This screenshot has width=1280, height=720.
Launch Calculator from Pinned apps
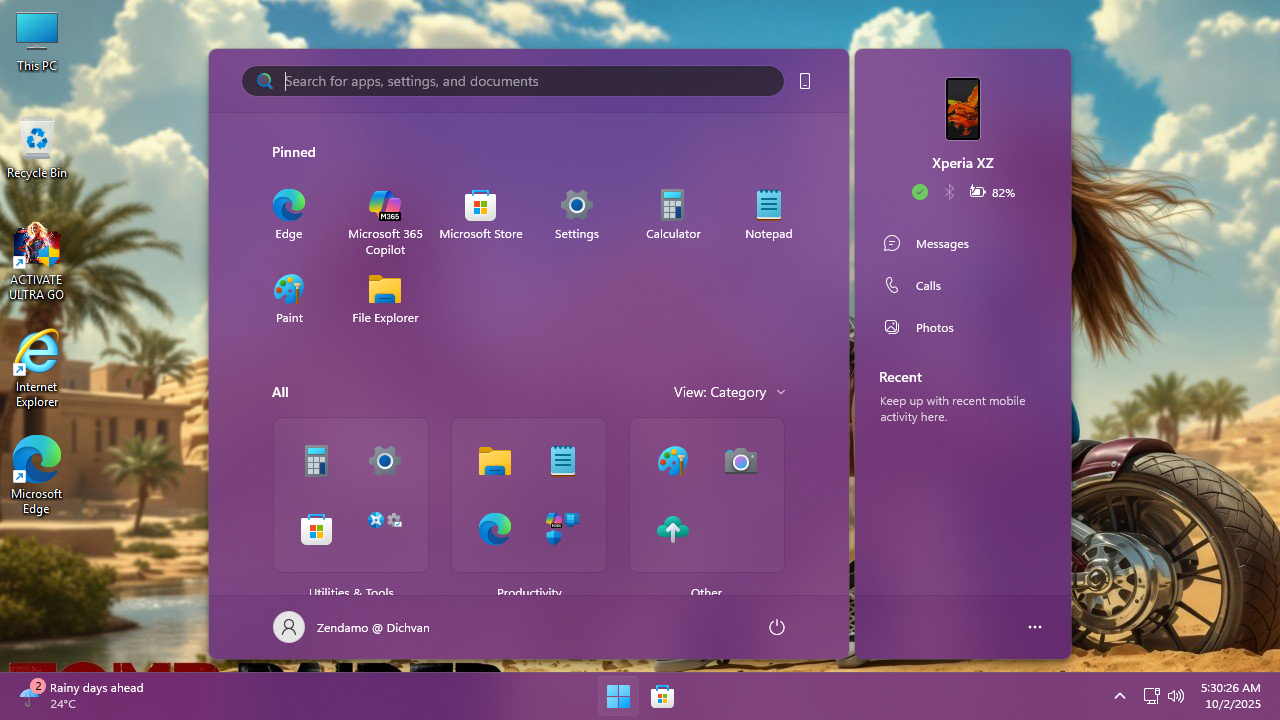[673, 215]
